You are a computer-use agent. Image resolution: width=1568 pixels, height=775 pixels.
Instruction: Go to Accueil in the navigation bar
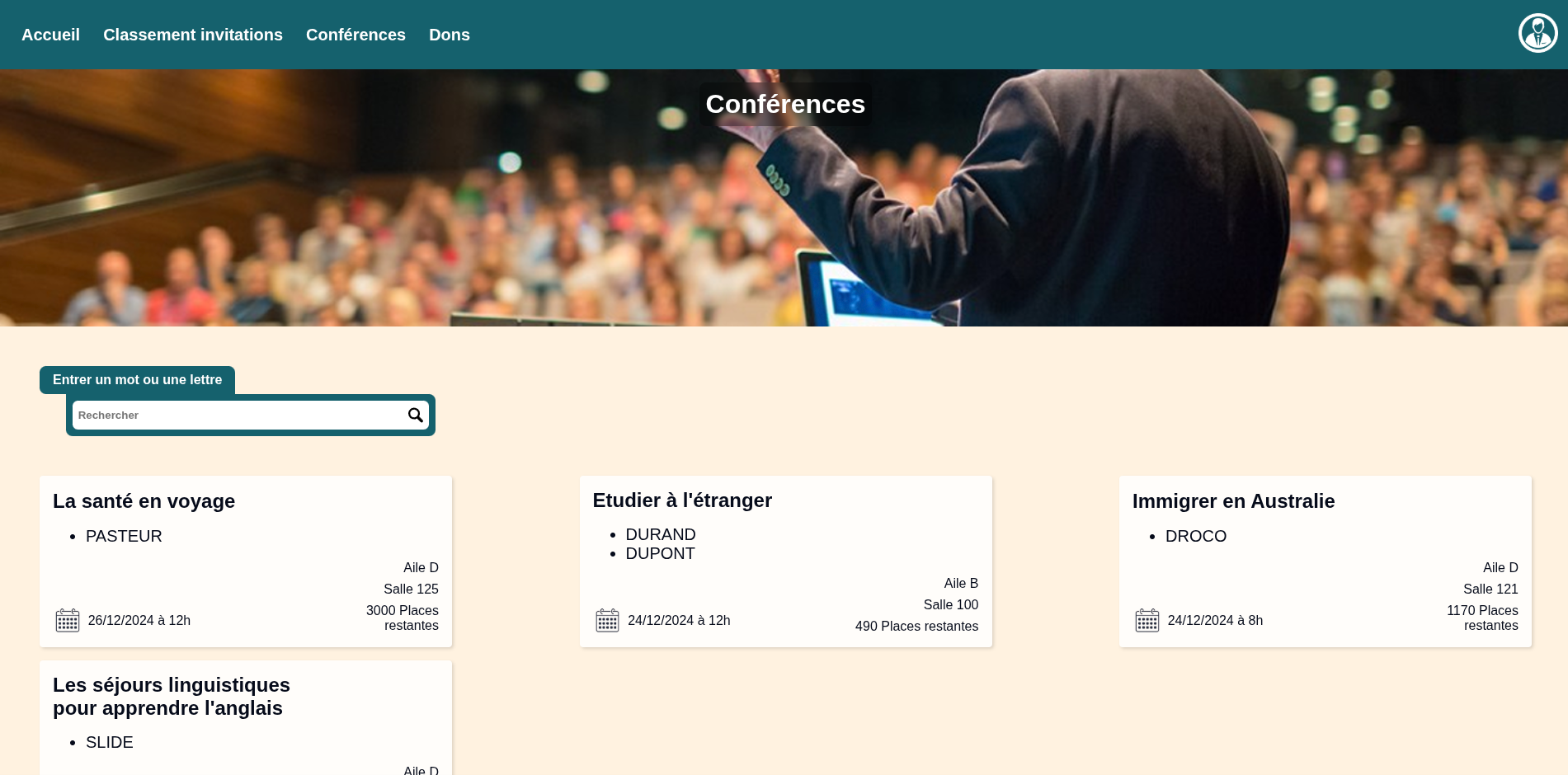click(50, 35)
